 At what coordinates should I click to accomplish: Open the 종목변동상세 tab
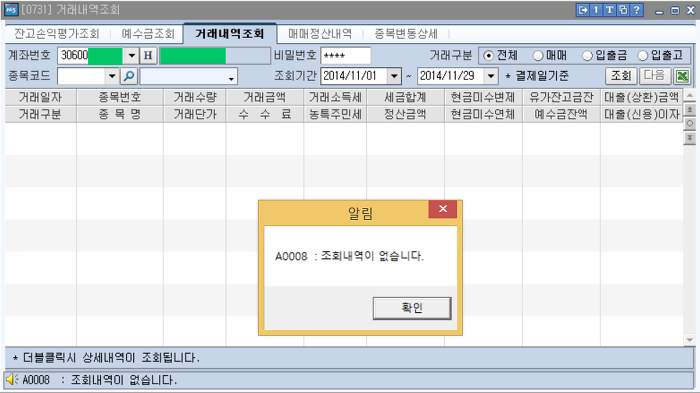(405, 34)
